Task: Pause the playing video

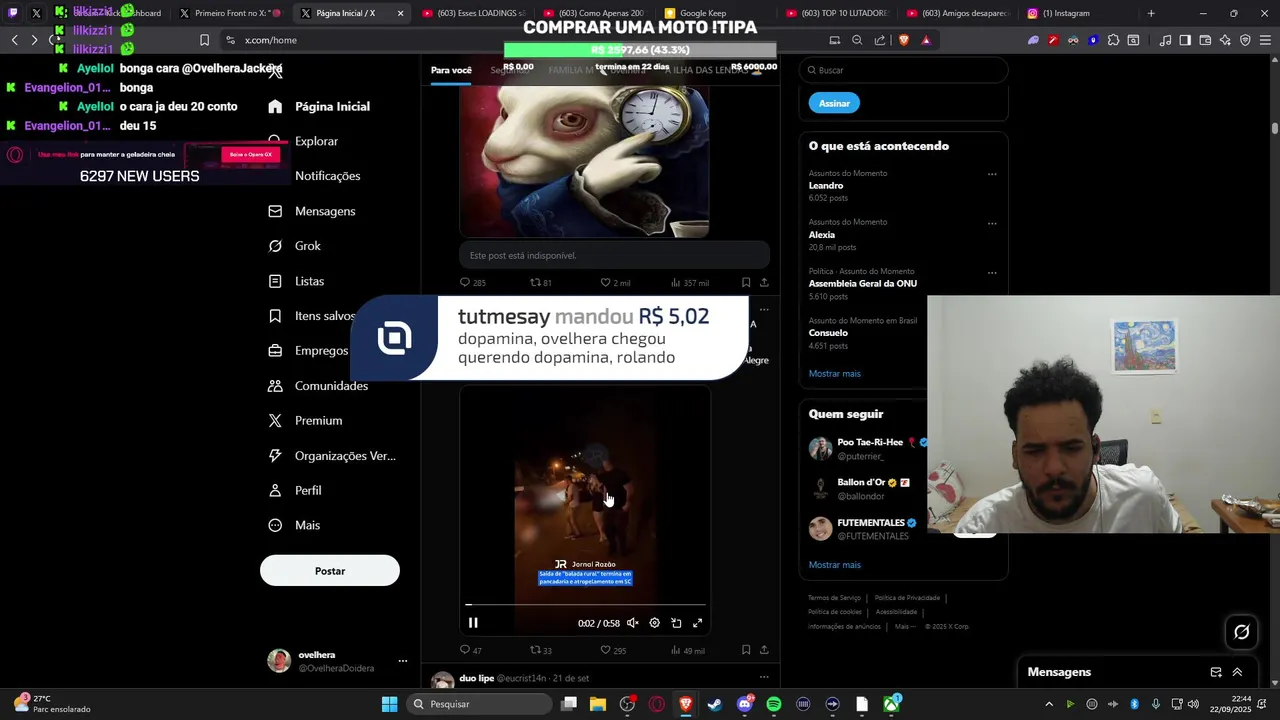Action: pos(473,623)
